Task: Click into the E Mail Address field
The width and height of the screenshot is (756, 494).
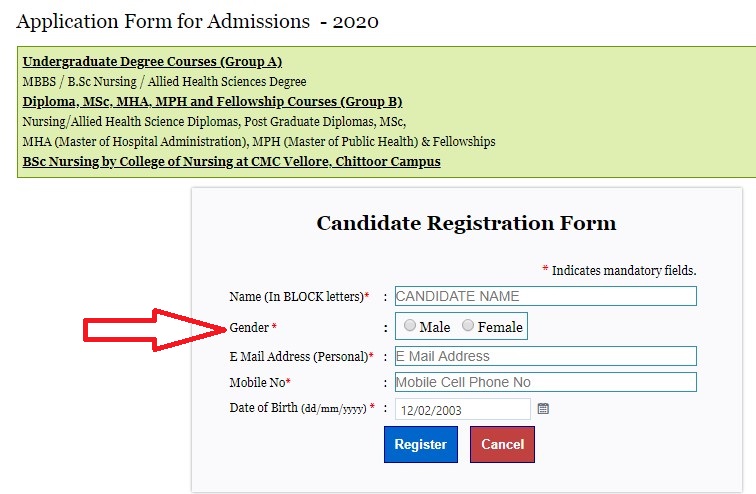Action: [x=545, y=356]
